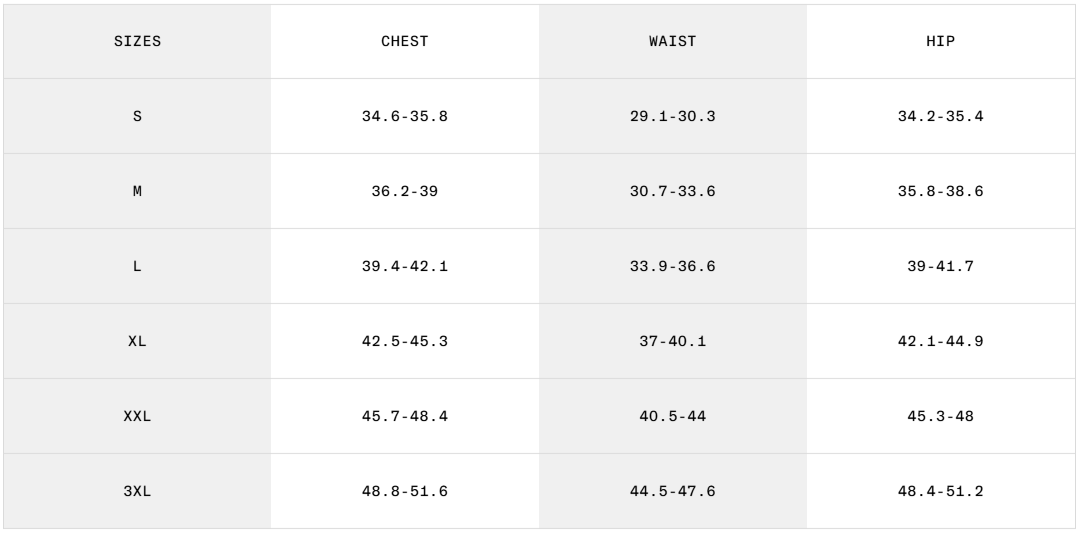Select the 3XL size row label
The image size is (1078, 533).
point(137,491)
